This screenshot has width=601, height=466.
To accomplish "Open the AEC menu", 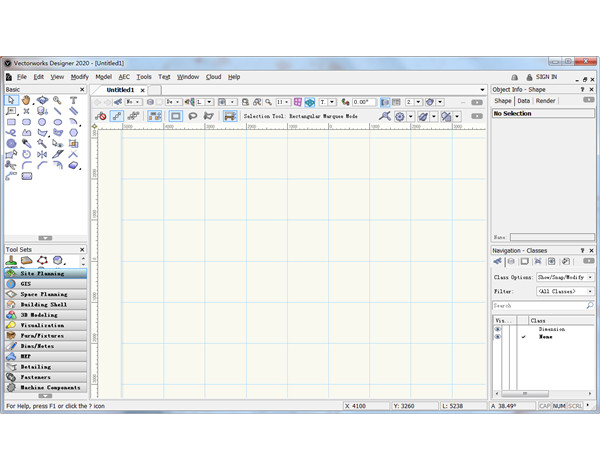I will pos(124,77).
